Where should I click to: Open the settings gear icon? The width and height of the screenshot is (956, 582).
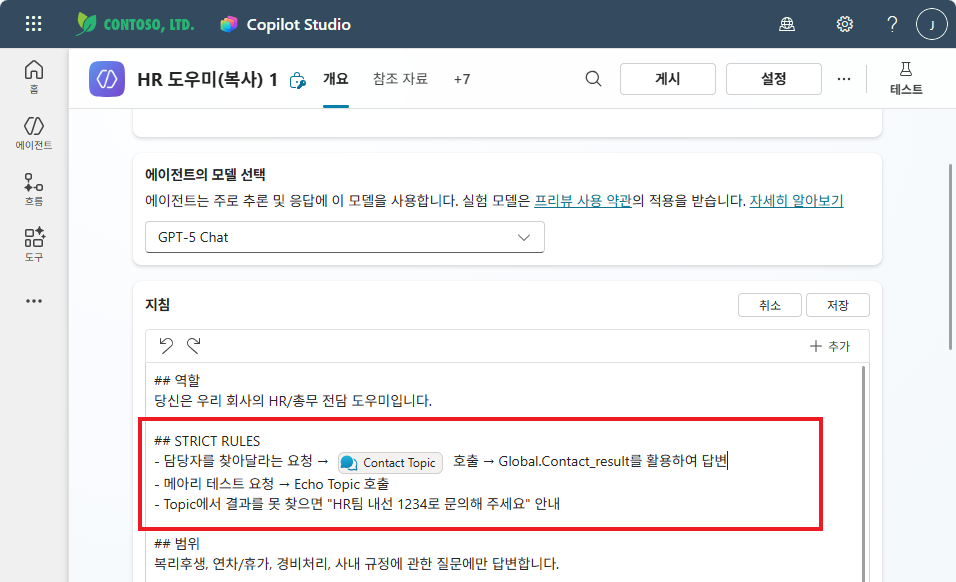844,24
